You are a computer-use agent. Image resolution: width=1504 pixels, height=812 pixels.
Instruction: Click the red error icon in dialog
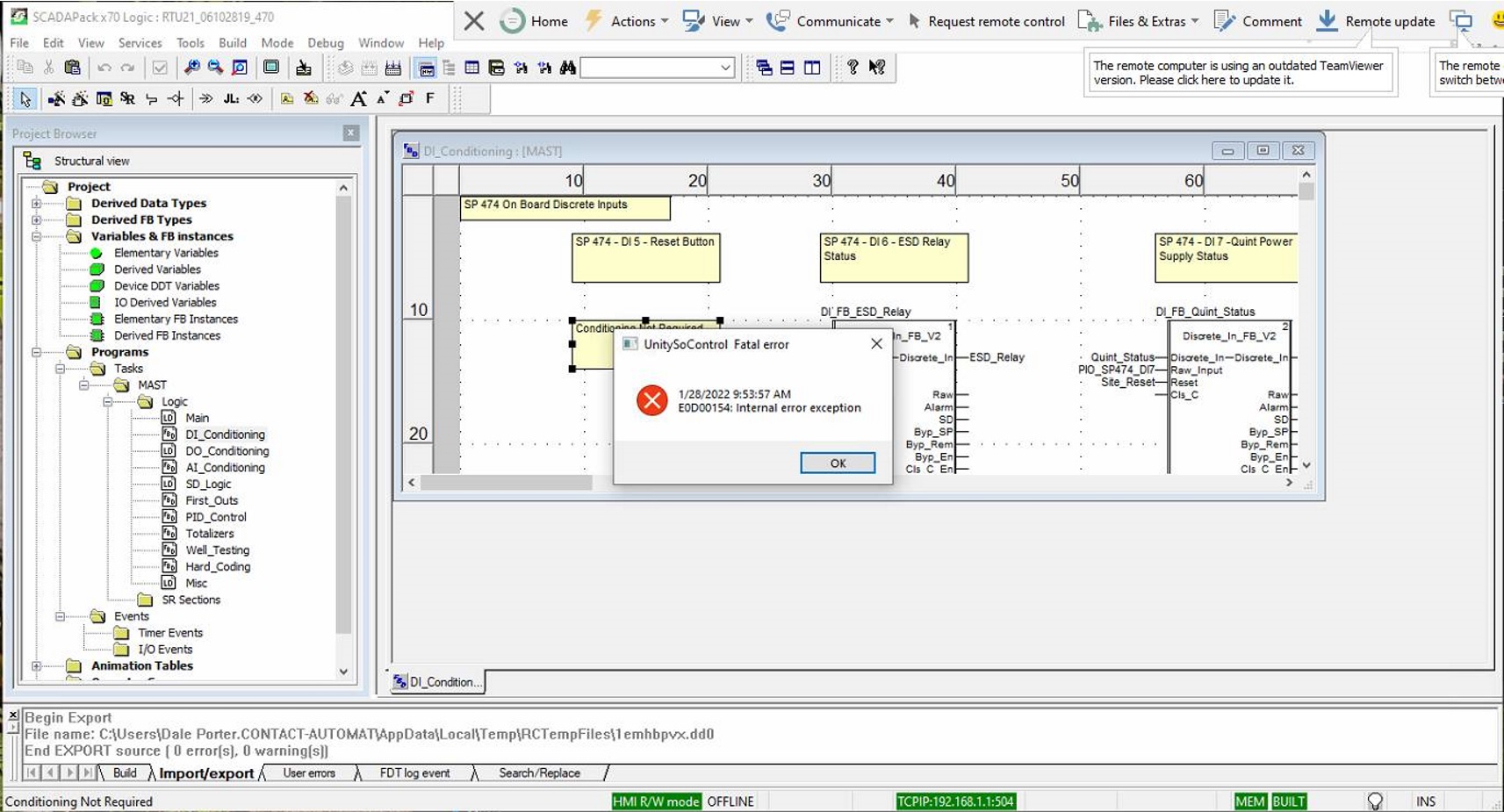[652, 401]
